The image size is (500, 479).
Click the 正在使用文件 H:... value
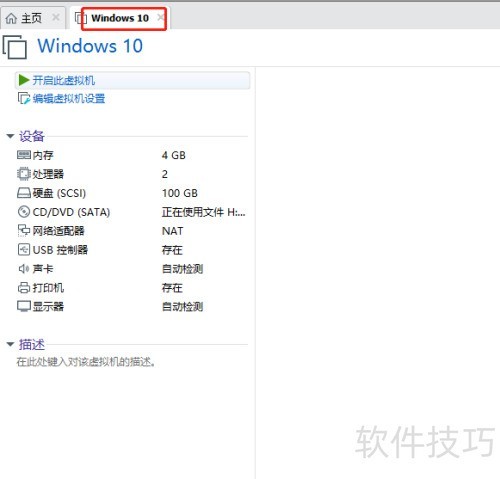coord(204,212)
